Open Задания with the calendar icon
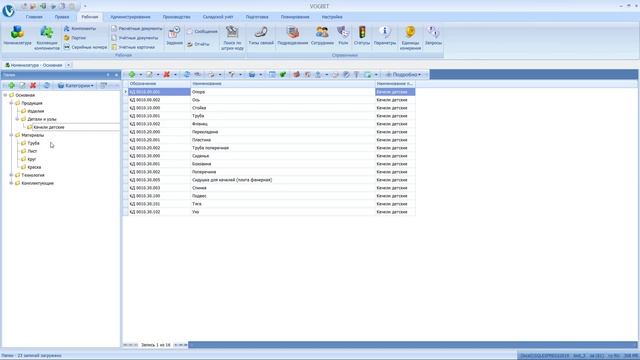This screenshot has height=360, width=640. pos(174,36)
